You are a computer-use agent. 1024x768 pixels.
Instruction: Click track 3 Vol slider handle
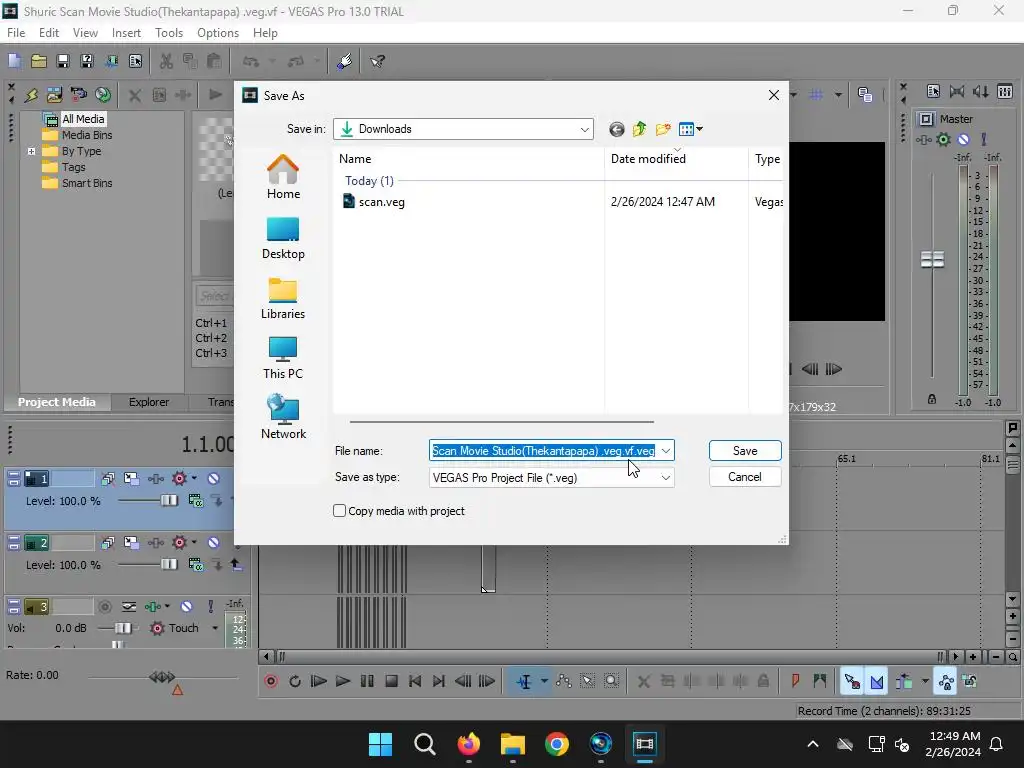pos(122,628)
